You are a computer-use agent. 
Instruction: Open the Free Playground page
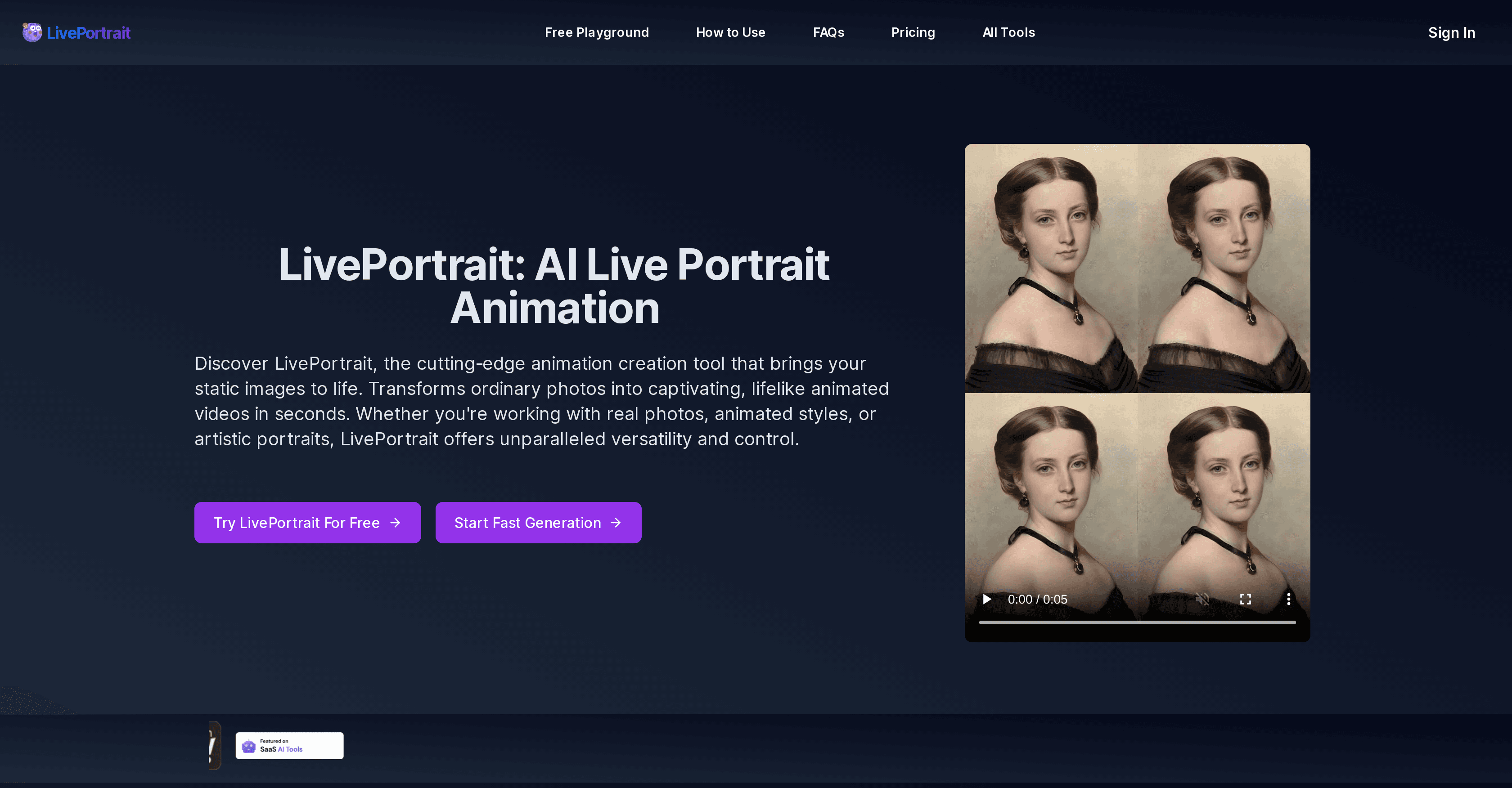(596, 32)
